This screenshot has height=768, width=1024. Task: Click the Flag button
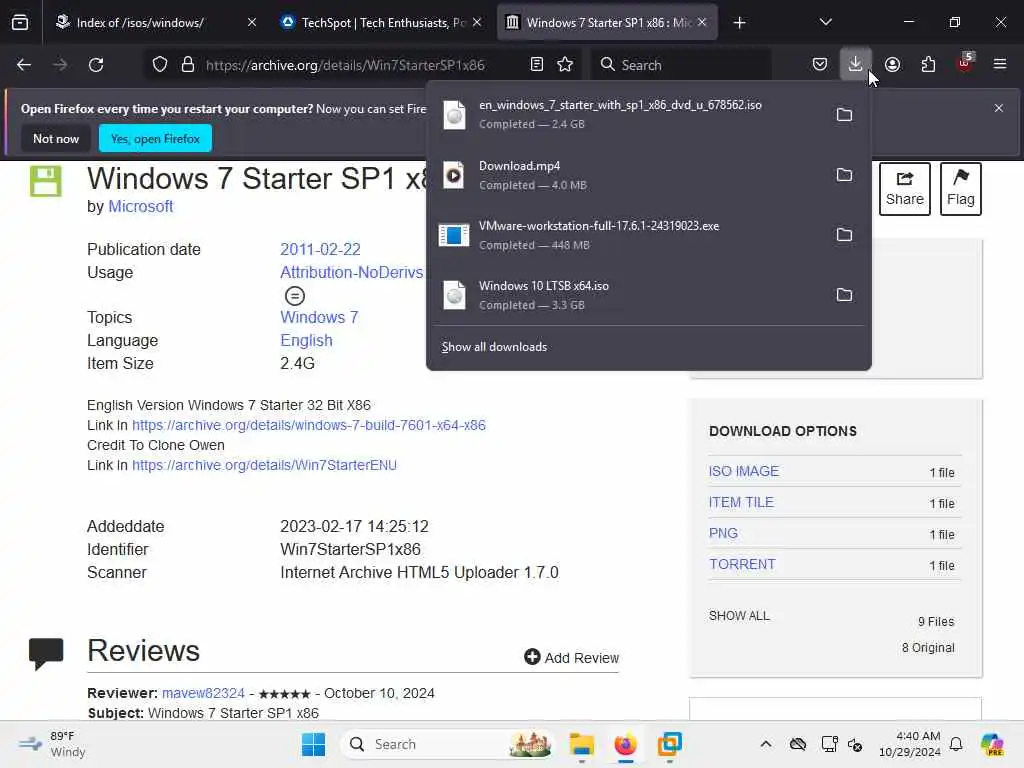961,189
